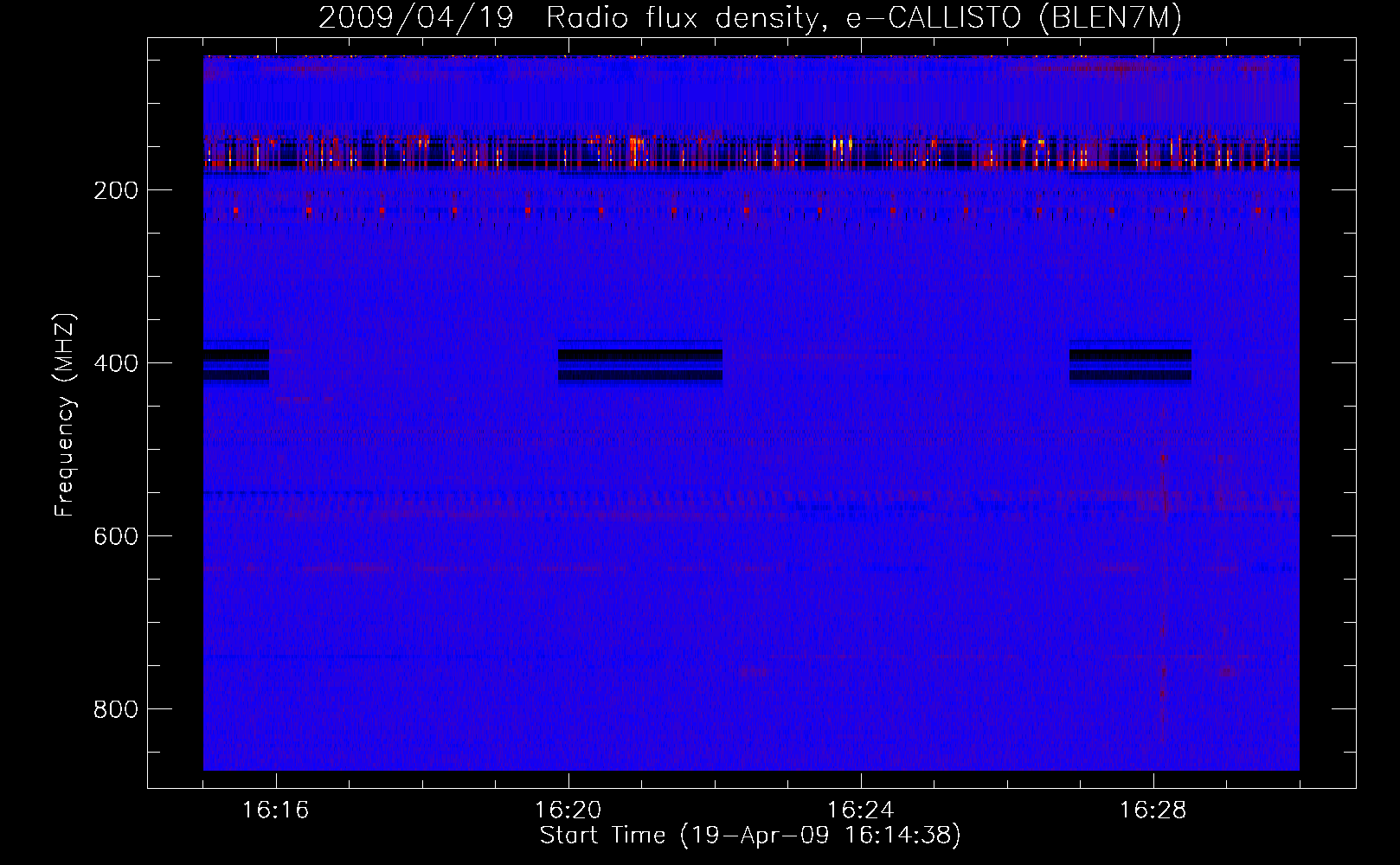Click the 16:24 time tick label

[860, 810]
